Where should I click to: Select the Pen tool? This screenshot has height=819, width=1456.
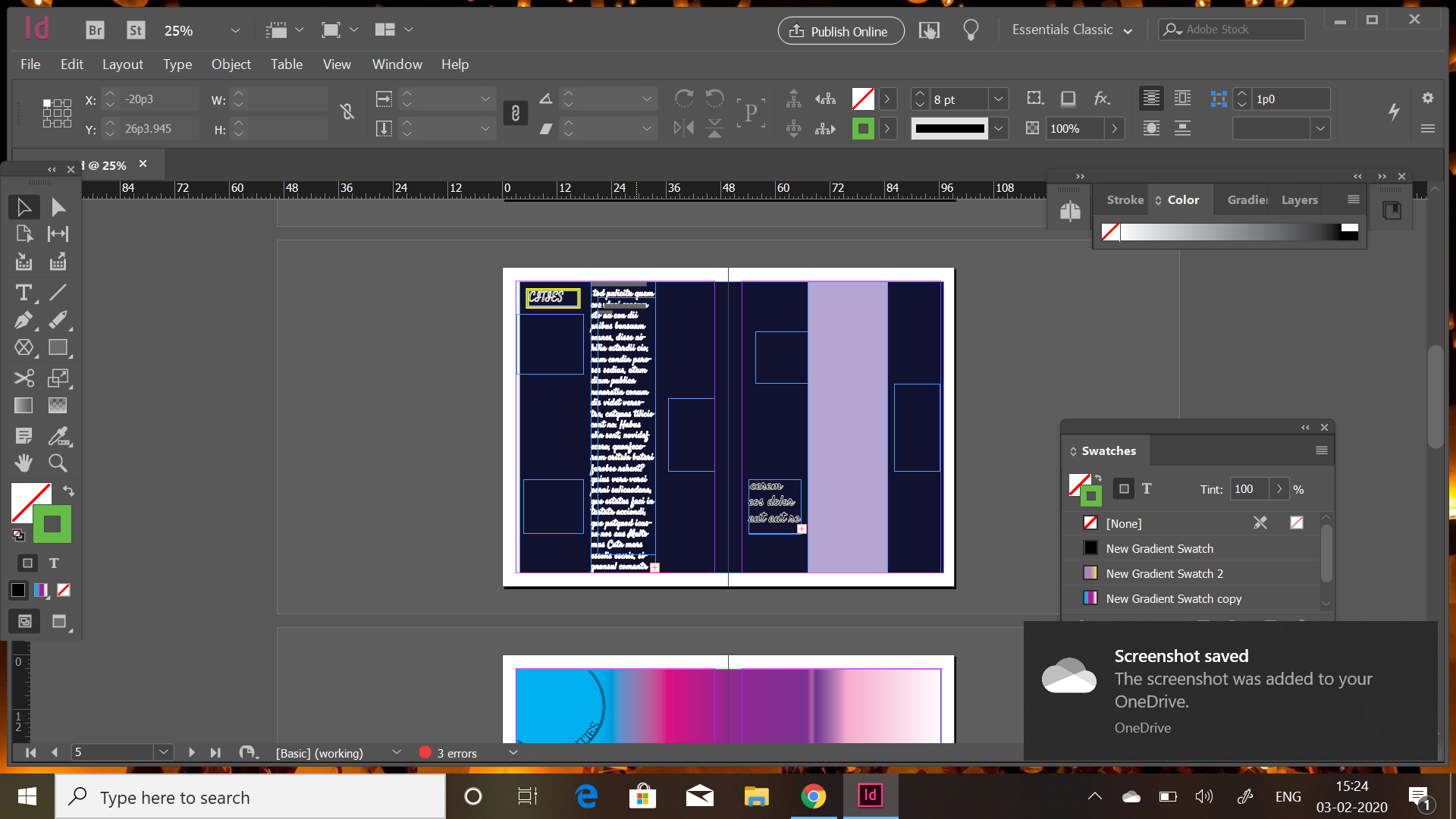(x=24, y=320)
